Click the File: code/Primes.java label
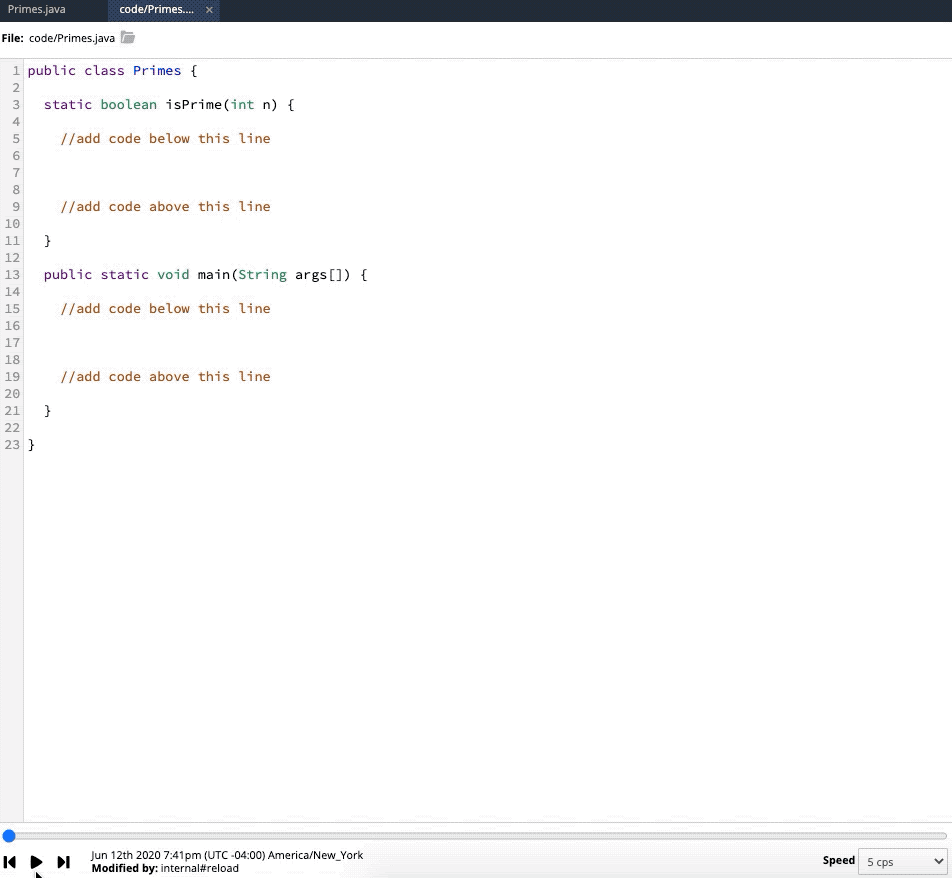This screenshot has width=952, height=878. click(x=60, y=38)
